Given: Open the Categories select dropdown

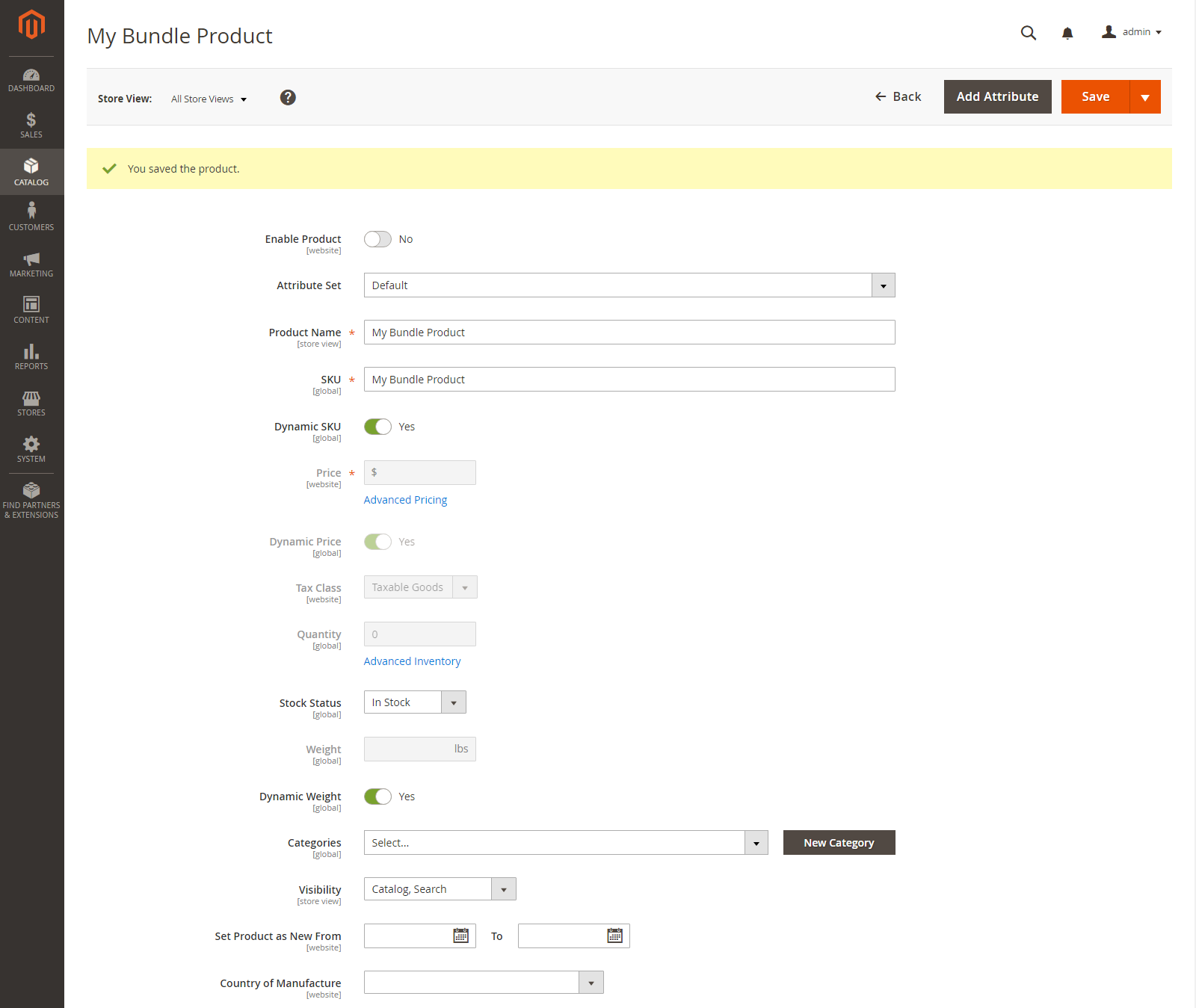Looking at the screenshot, I should [x=566, y=843].
